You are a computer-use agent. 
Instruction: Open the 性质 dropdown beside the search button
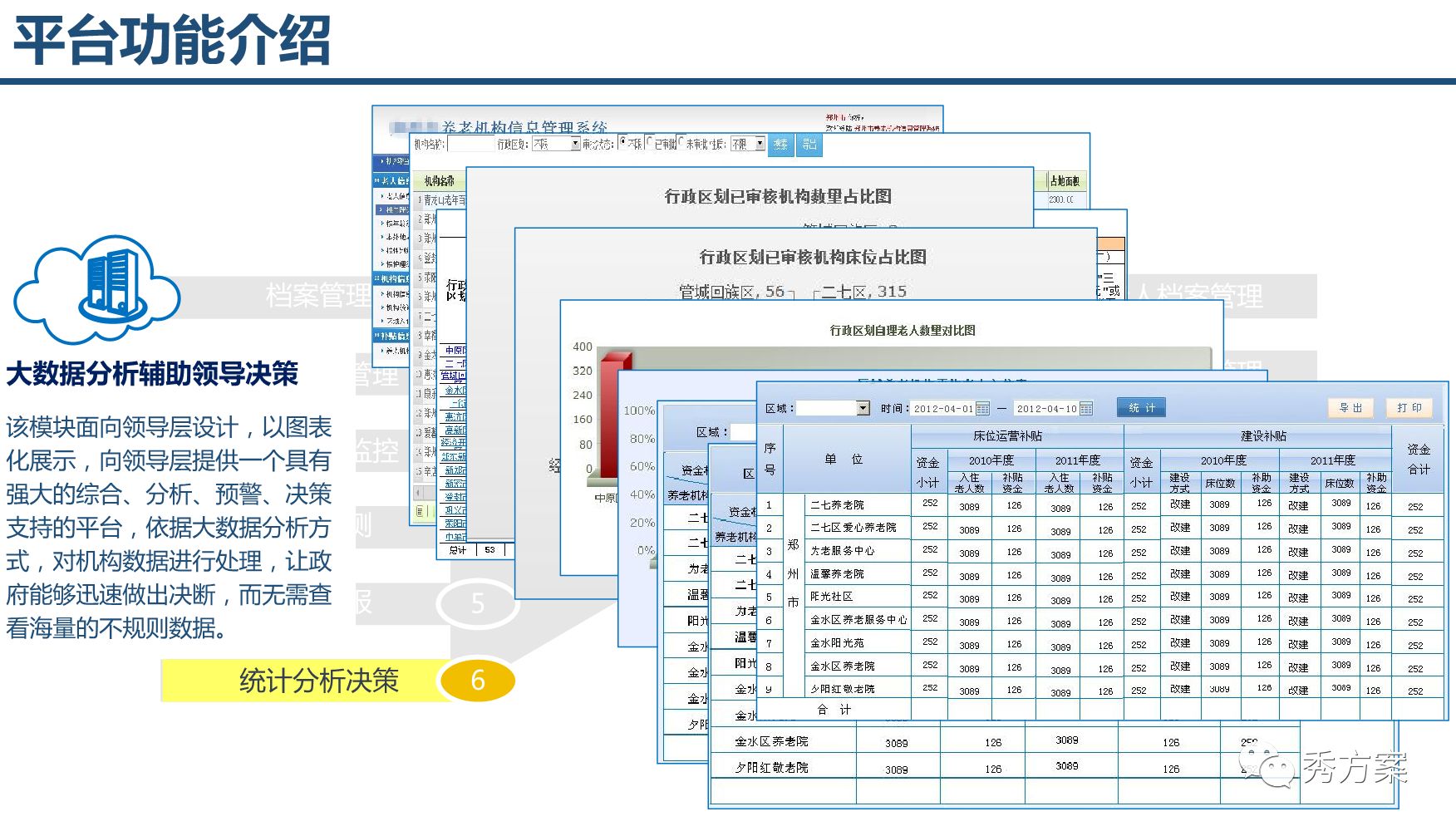point(748,144)
